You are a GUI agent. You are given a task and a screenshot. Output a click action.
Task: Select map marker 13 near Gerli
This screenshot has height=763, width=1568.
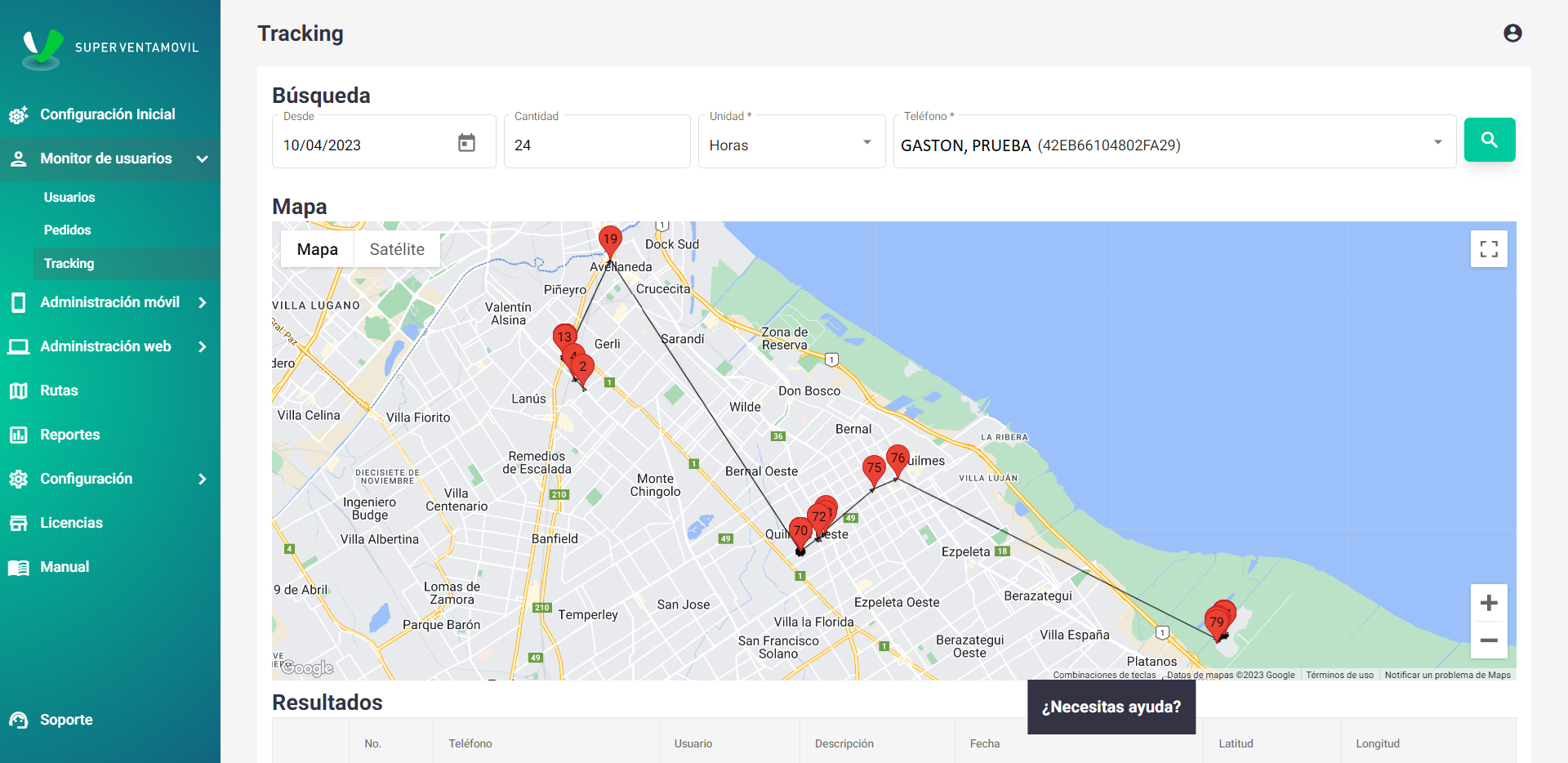[564, 337]
